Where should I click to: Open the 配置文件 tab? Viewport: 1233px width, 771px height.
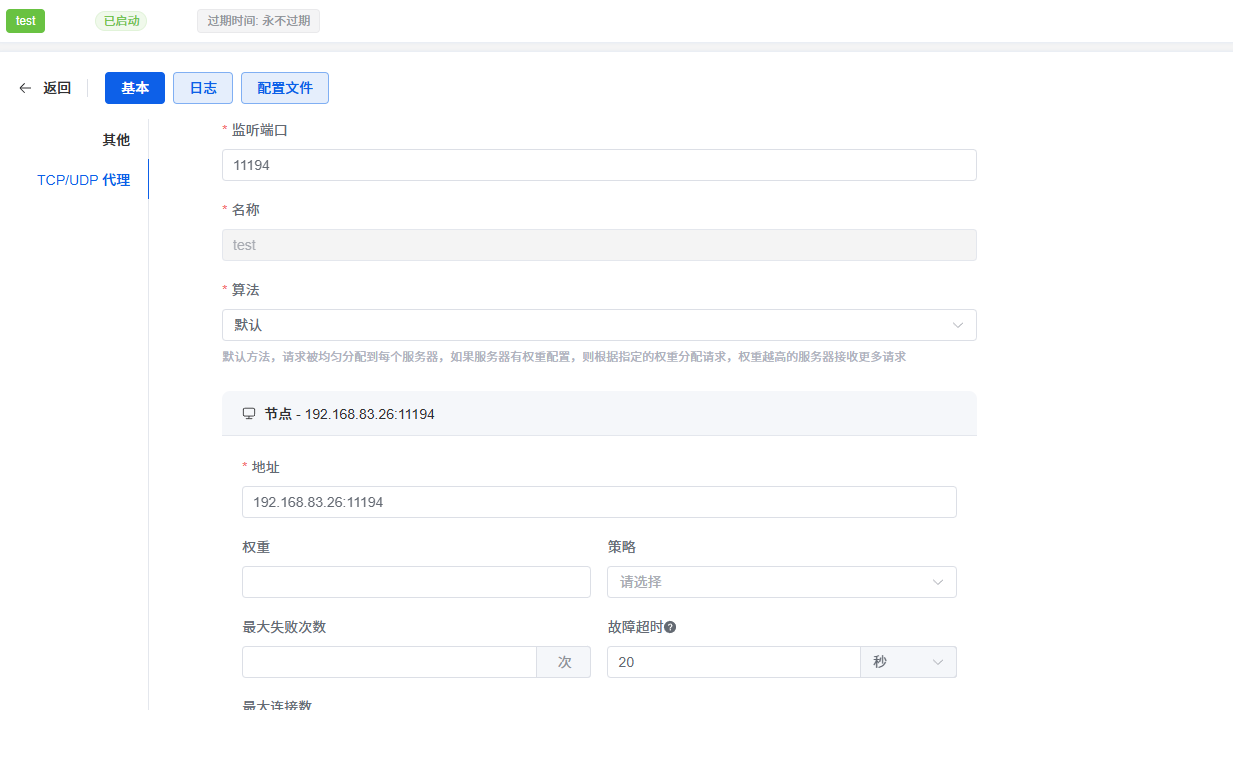coord(285,88)
